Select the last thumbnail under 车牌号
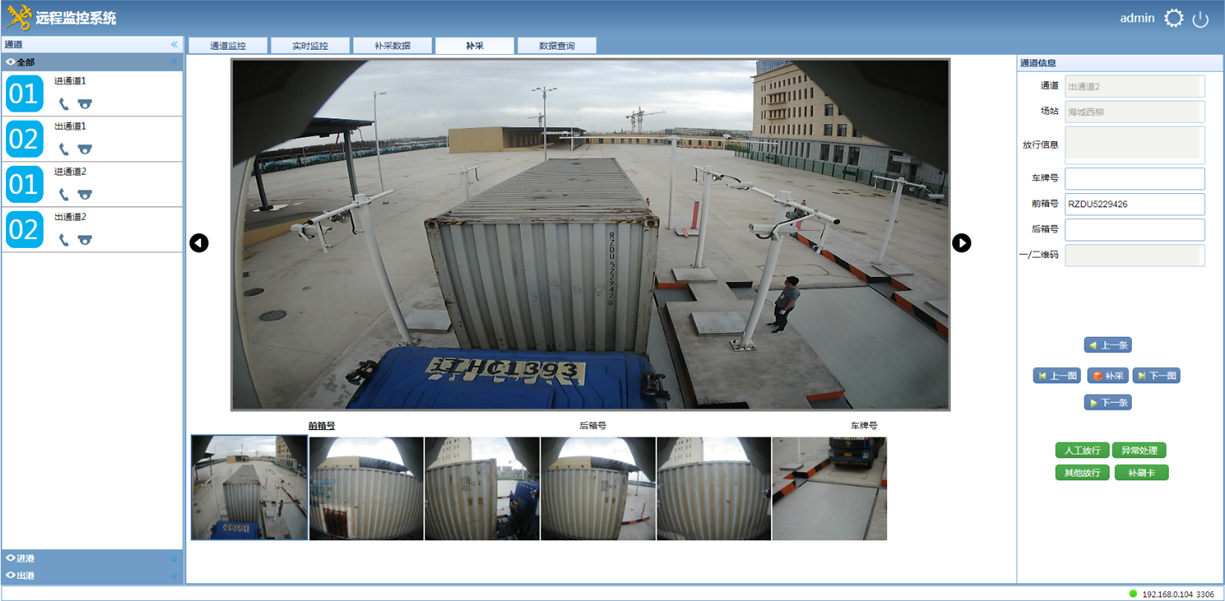1225x601 pixels. 830,488
